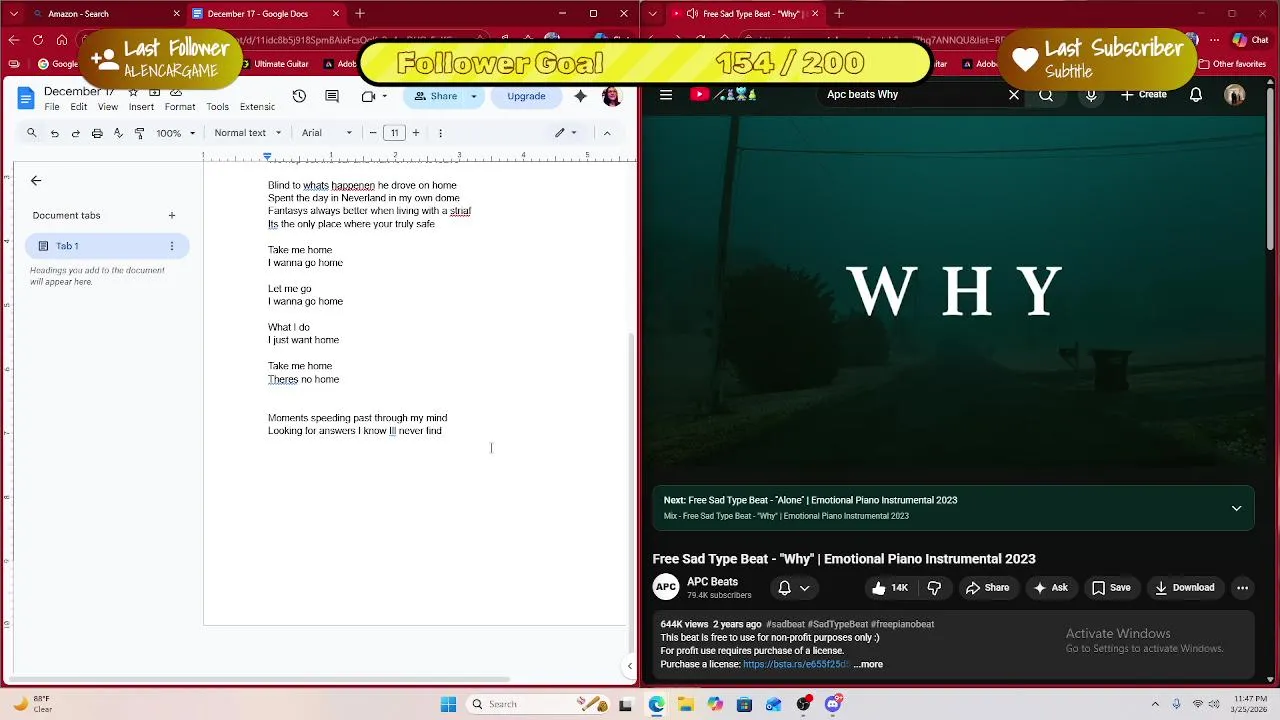
Task: Open the YouTube account avatar menu
Action: pyautogui.click(x=1235, y=95)
